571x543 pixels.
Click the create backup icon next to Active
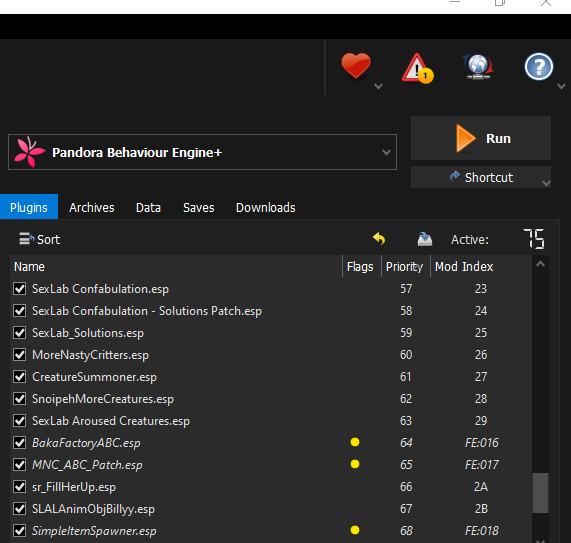425,239
